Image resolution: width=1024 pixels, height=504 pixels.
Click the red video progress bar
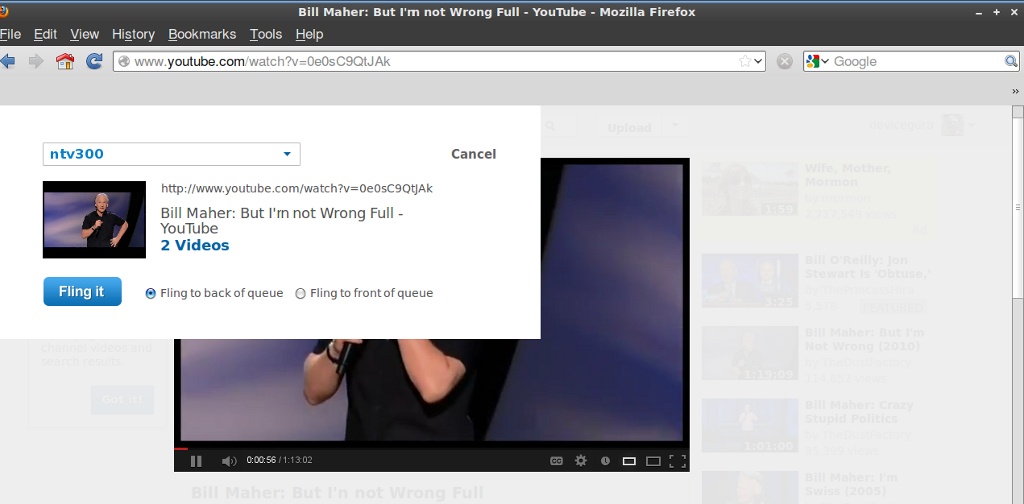[181, 448]
